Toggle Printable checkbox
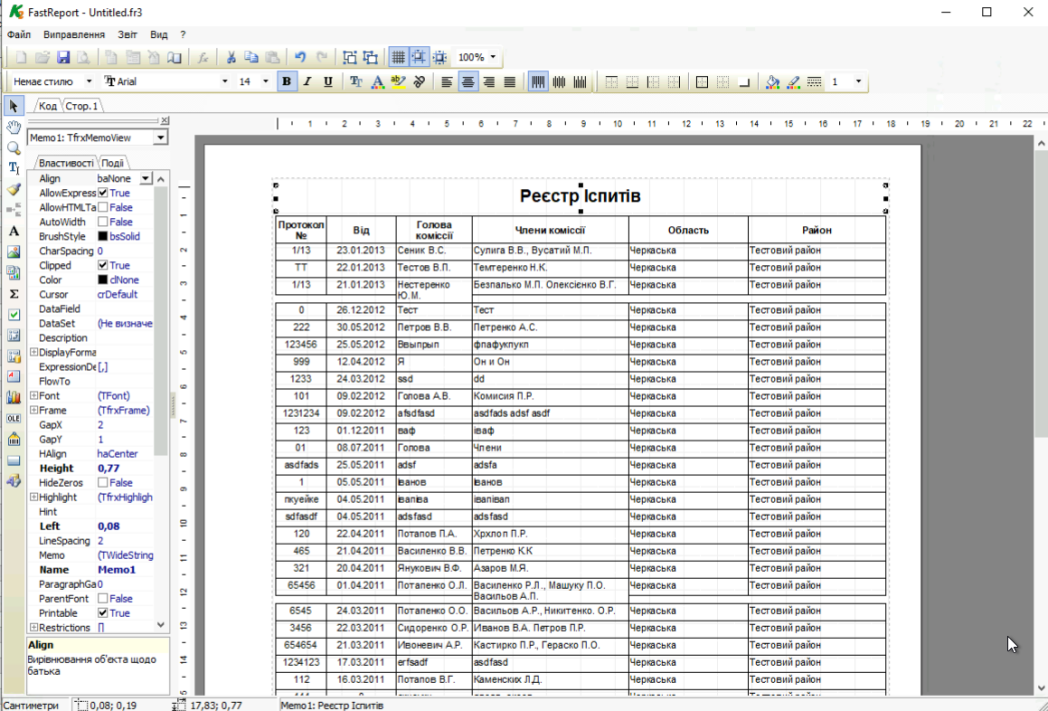 pos(103,613)
